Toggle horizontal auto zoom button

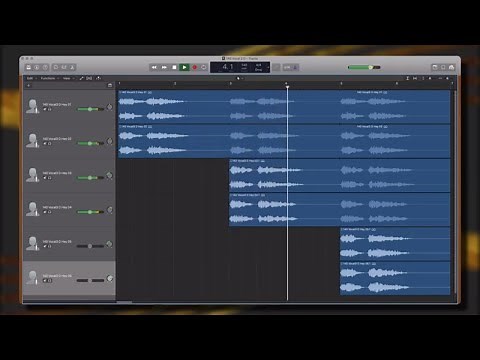415,78
